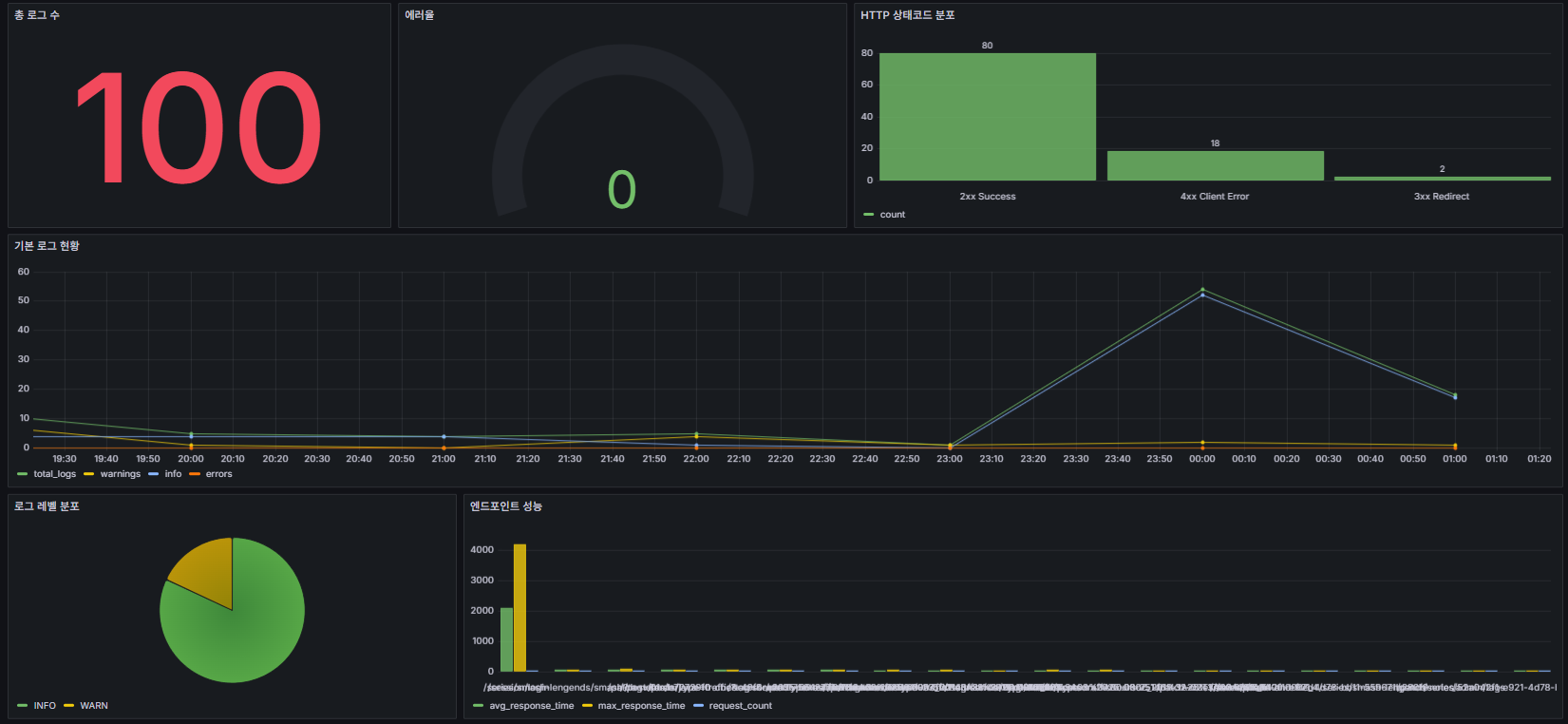1568x724 pixels.
Task: Toggle the request_count legend item
Action: 739,706
